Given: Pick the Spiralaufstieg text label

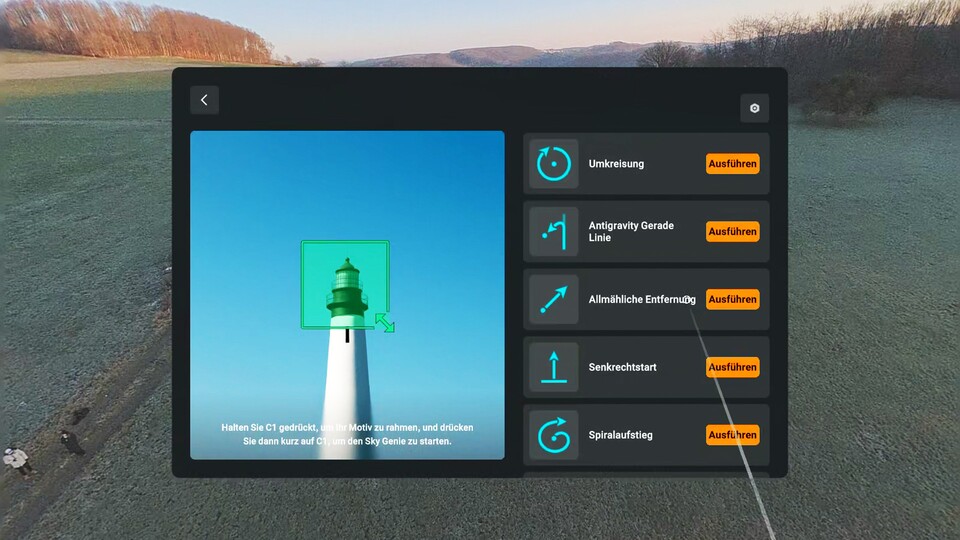Looking at the screenshot, I should [620, 435].
